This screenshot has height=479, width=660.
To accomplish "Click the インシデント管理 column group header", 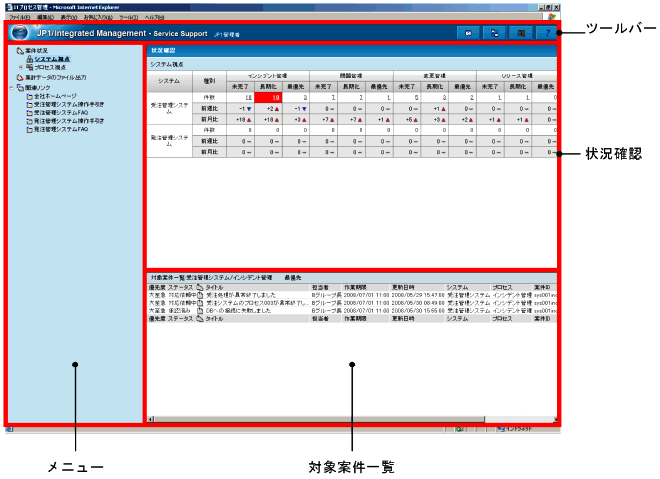I will pos(268,76).
